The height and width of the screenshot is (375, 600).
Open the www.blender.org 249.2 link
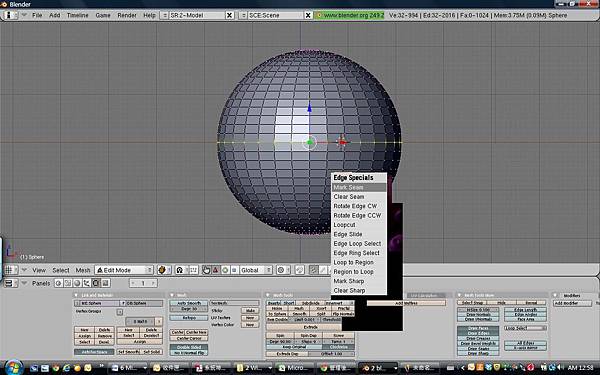(x=349, y=15)
